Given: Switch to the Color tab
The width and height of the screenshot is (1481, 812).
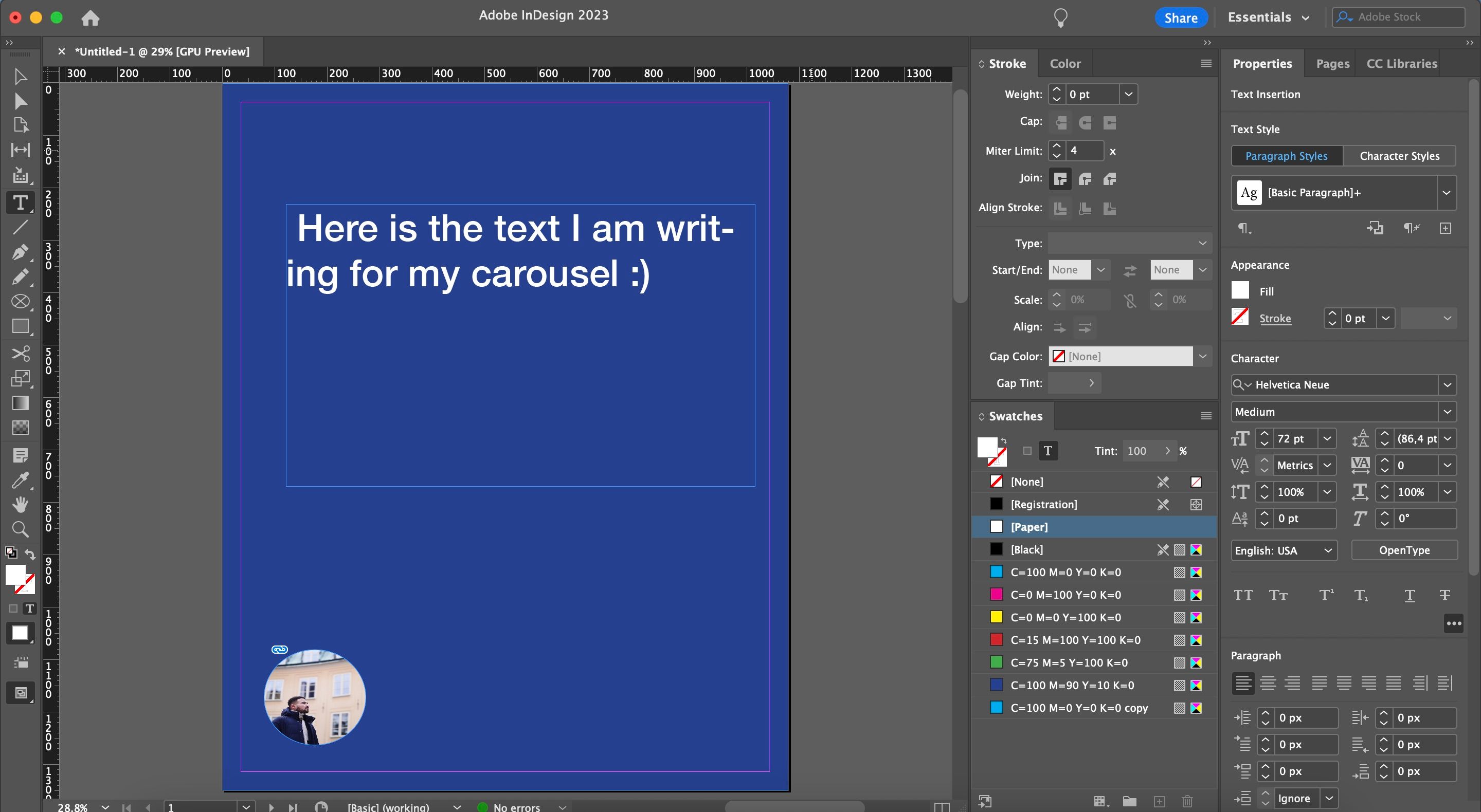Looking at the screenshot, I should coord(1065,63).
